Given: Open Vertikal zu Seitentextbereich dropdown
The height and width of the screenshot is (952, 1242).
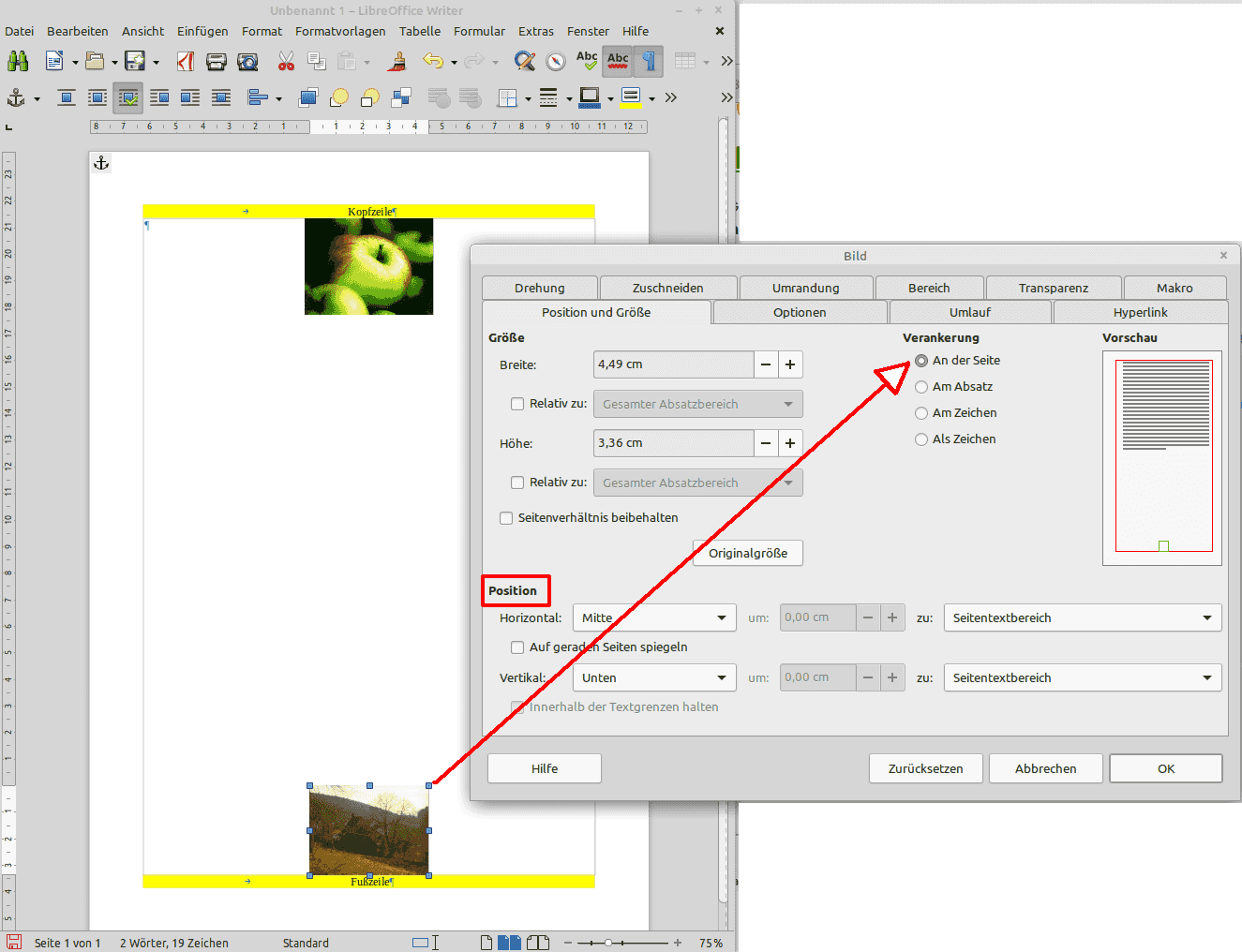Looking at the screenshot, I should (x=1083, y=678).
